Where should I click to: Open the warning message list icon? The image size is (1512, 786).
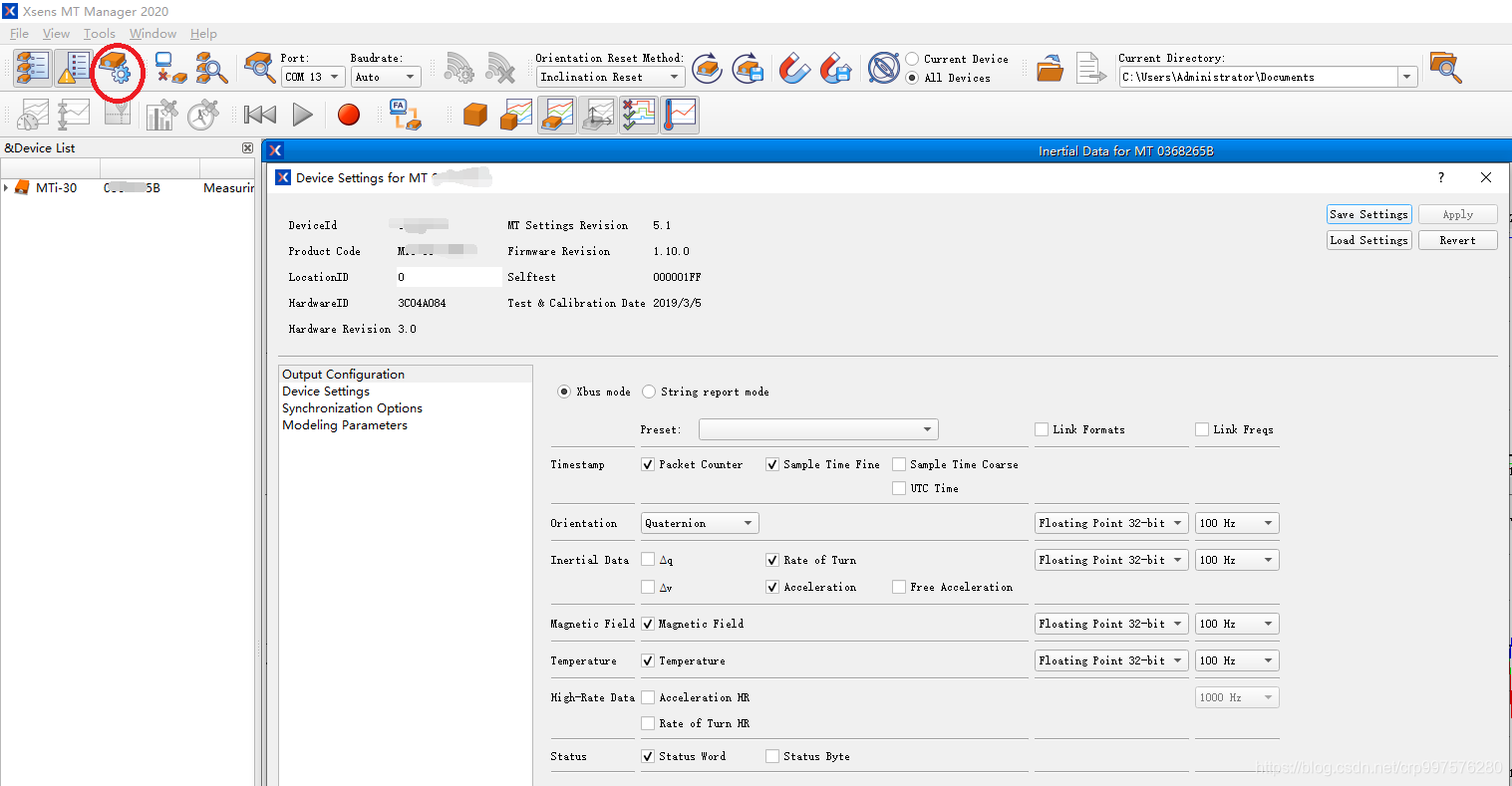pos(73,68)
